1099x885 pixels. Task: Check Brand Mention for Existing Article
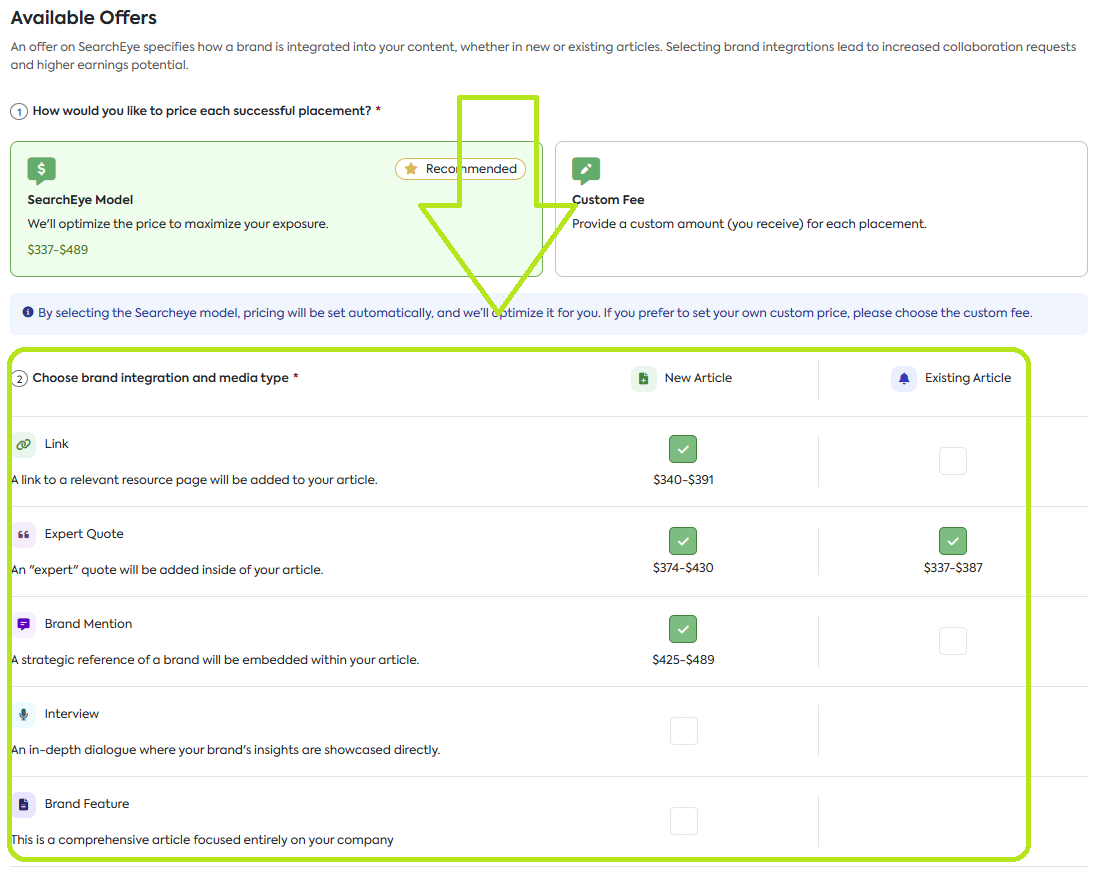[953, 641]
